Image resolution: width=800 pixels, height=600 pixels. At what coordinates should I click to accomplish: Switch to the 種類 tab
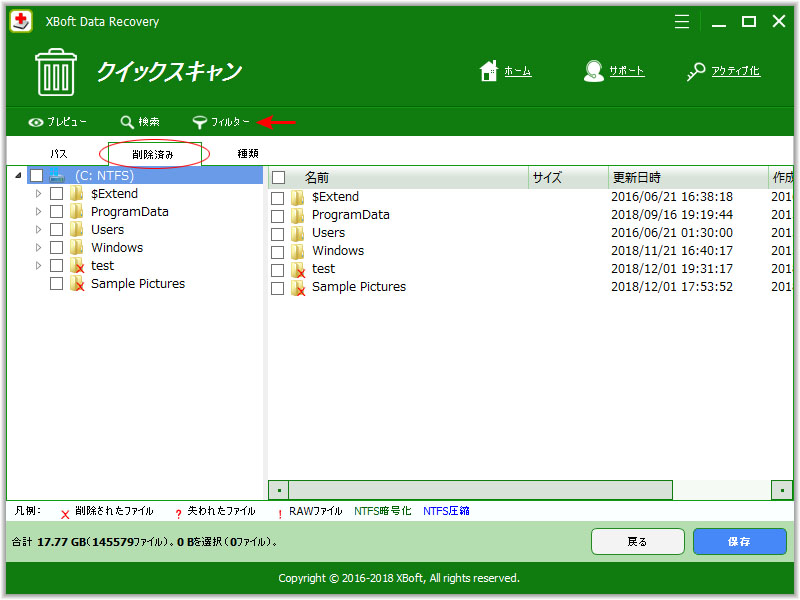pos(248,154)
